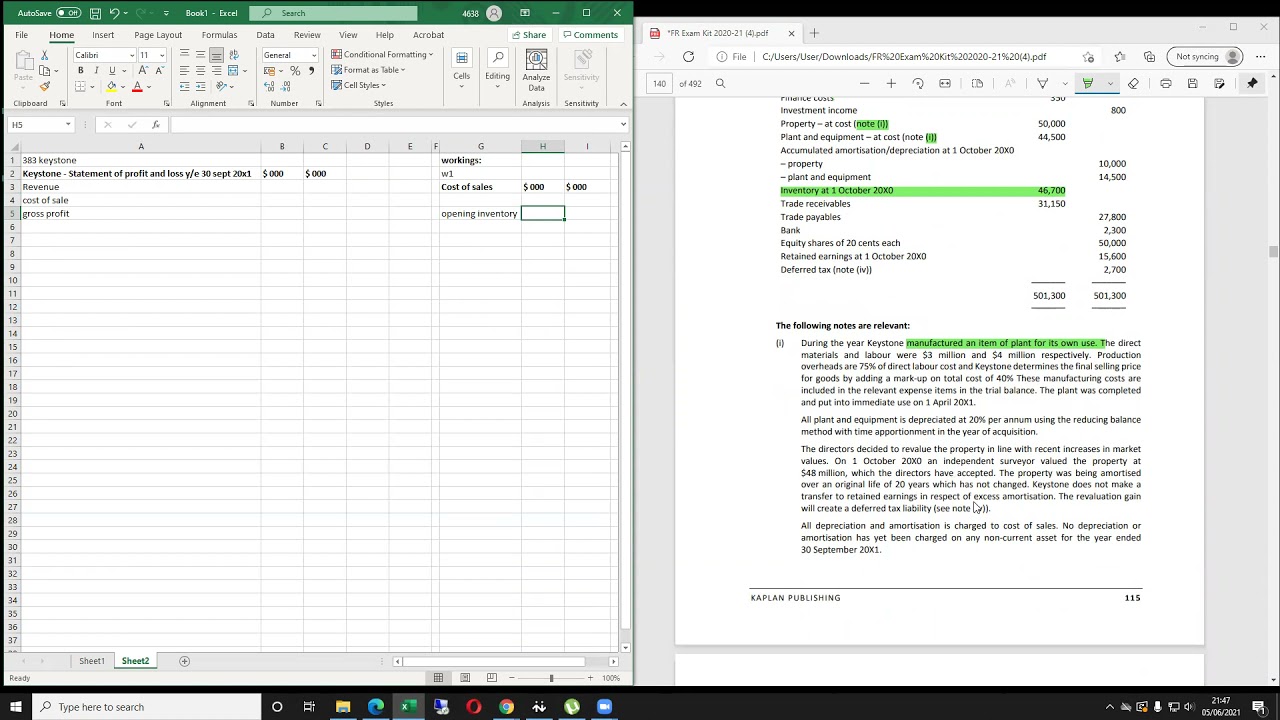Click the Insert Function fx icon
Image resolution: width=1280 pixels, height=720 pixels.
[x=156, y=124]
